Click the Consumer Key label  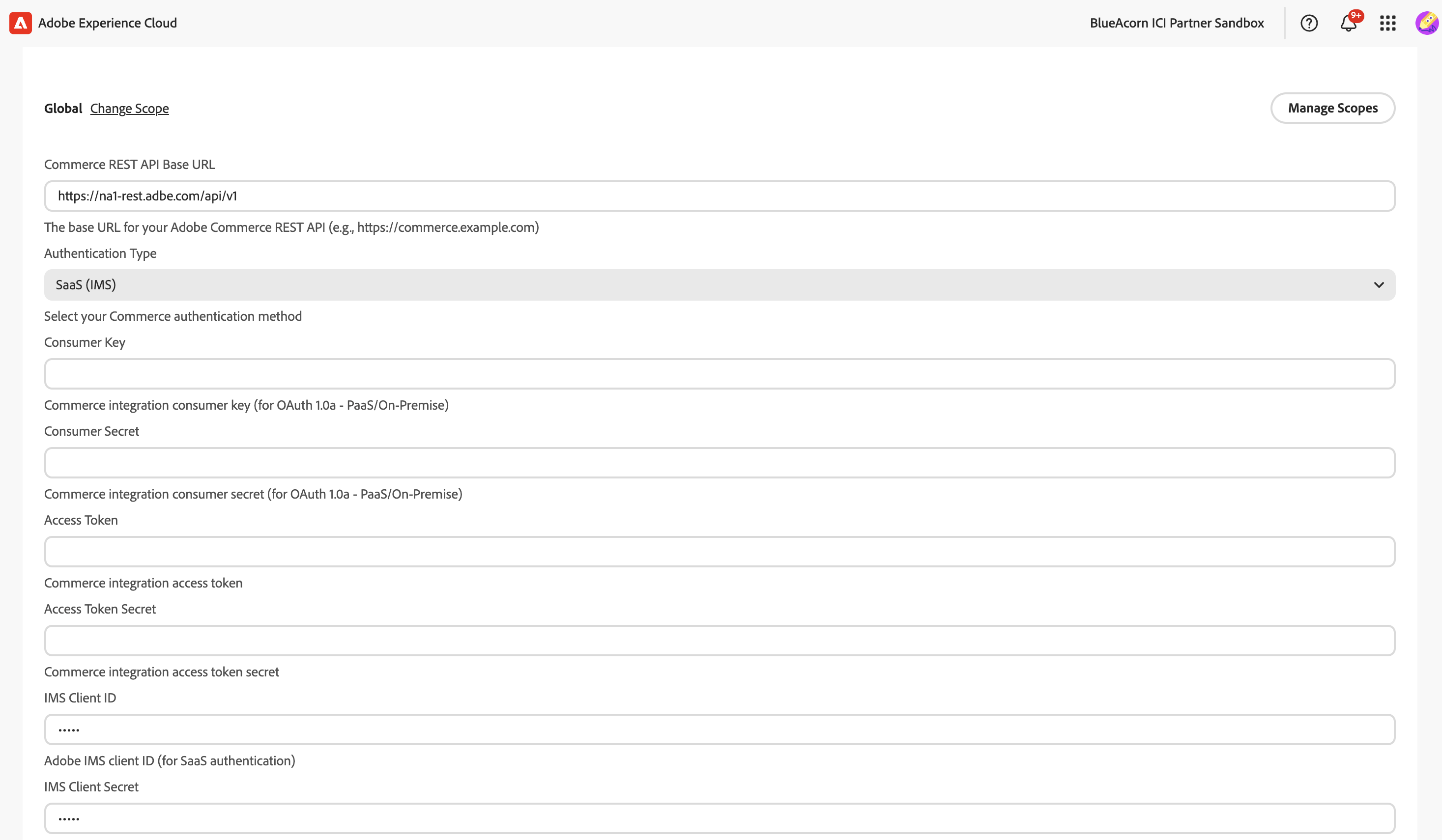click(x=85, y=342)
